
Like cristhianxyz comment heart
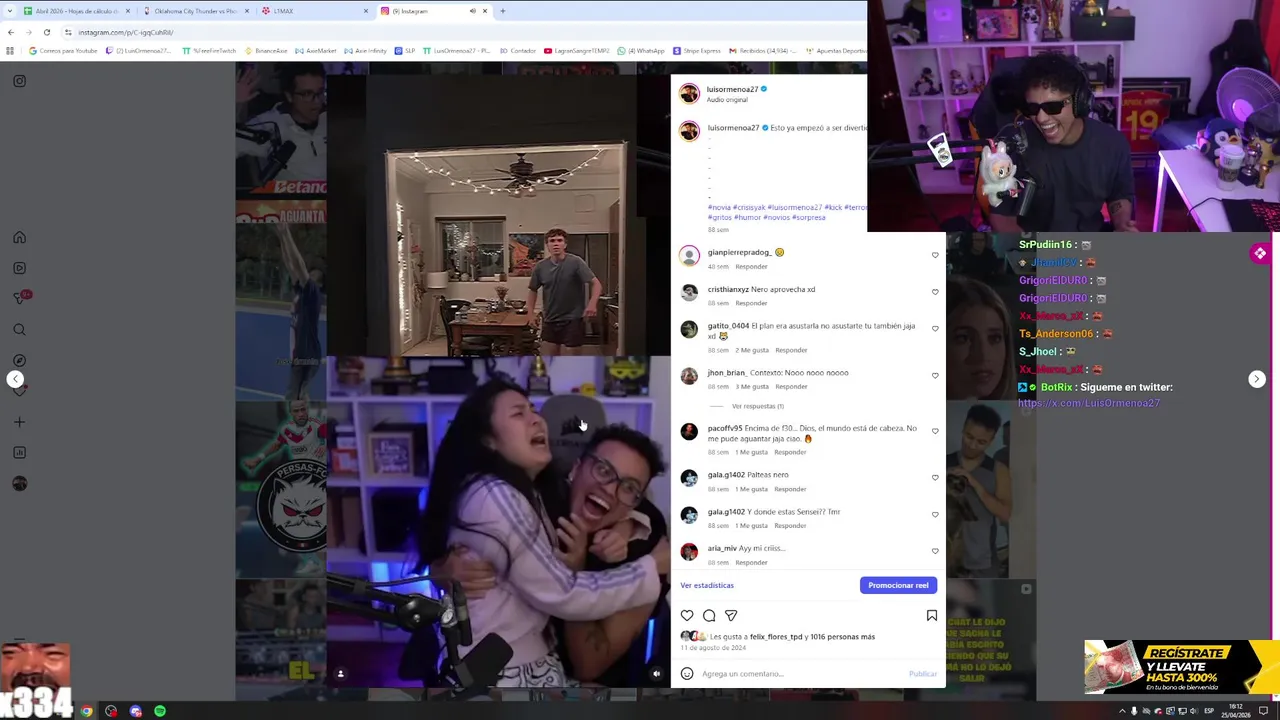pos(935,292)
